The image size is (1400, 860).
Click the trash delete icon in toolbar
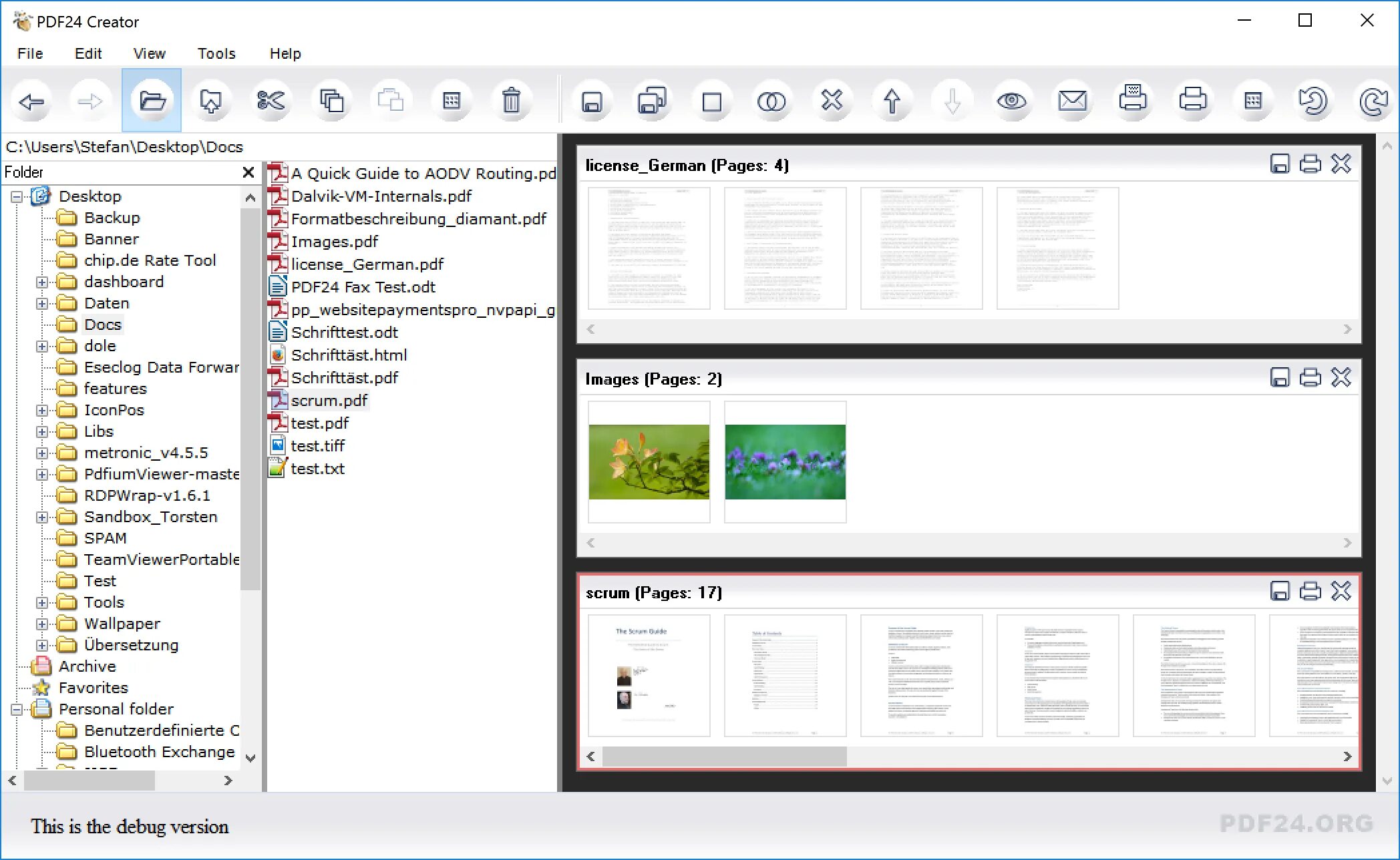pyautogui.click(x=511, y=101)
